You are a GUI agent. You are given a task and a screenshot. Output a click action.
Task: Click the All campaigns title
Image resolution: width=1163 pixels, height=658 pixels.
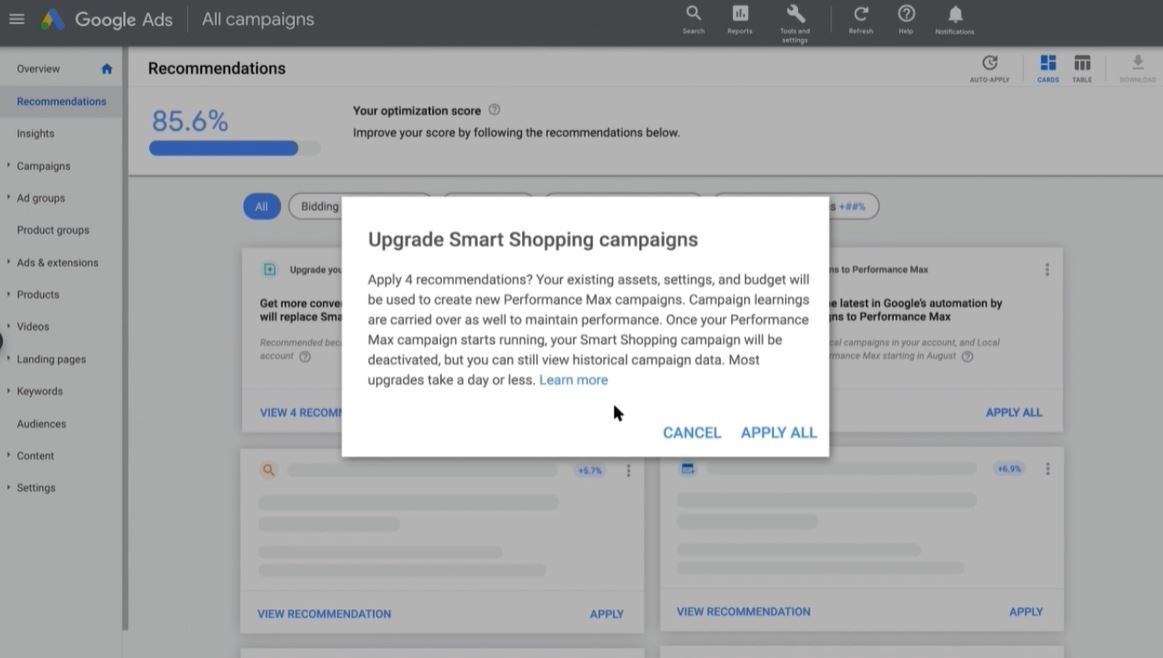pos(258,19)
